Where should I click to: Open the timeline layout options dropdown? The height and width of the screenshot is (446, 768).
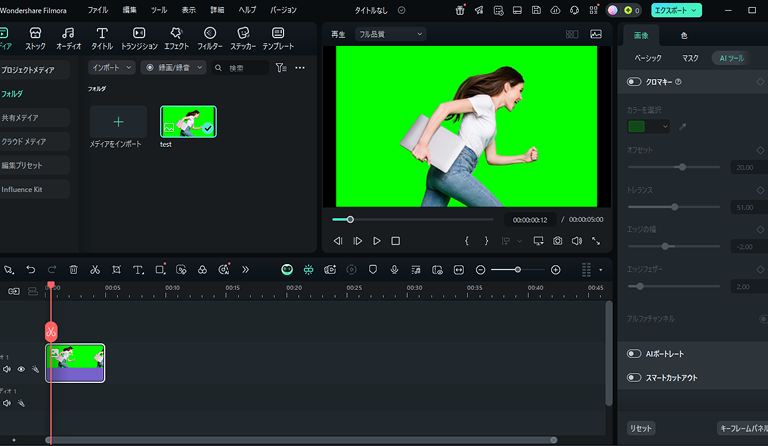coord(600,270)
